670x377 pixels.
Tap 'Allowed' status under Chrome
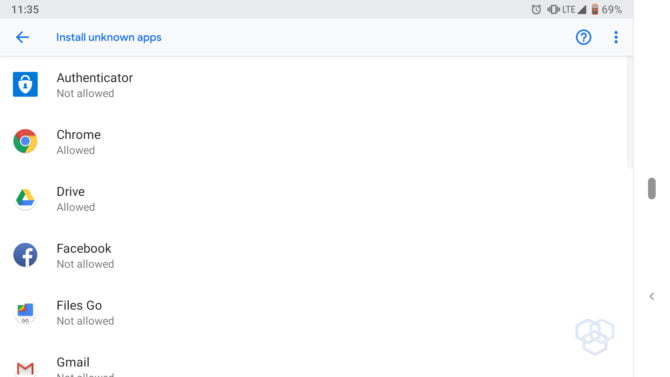(76, 150)
